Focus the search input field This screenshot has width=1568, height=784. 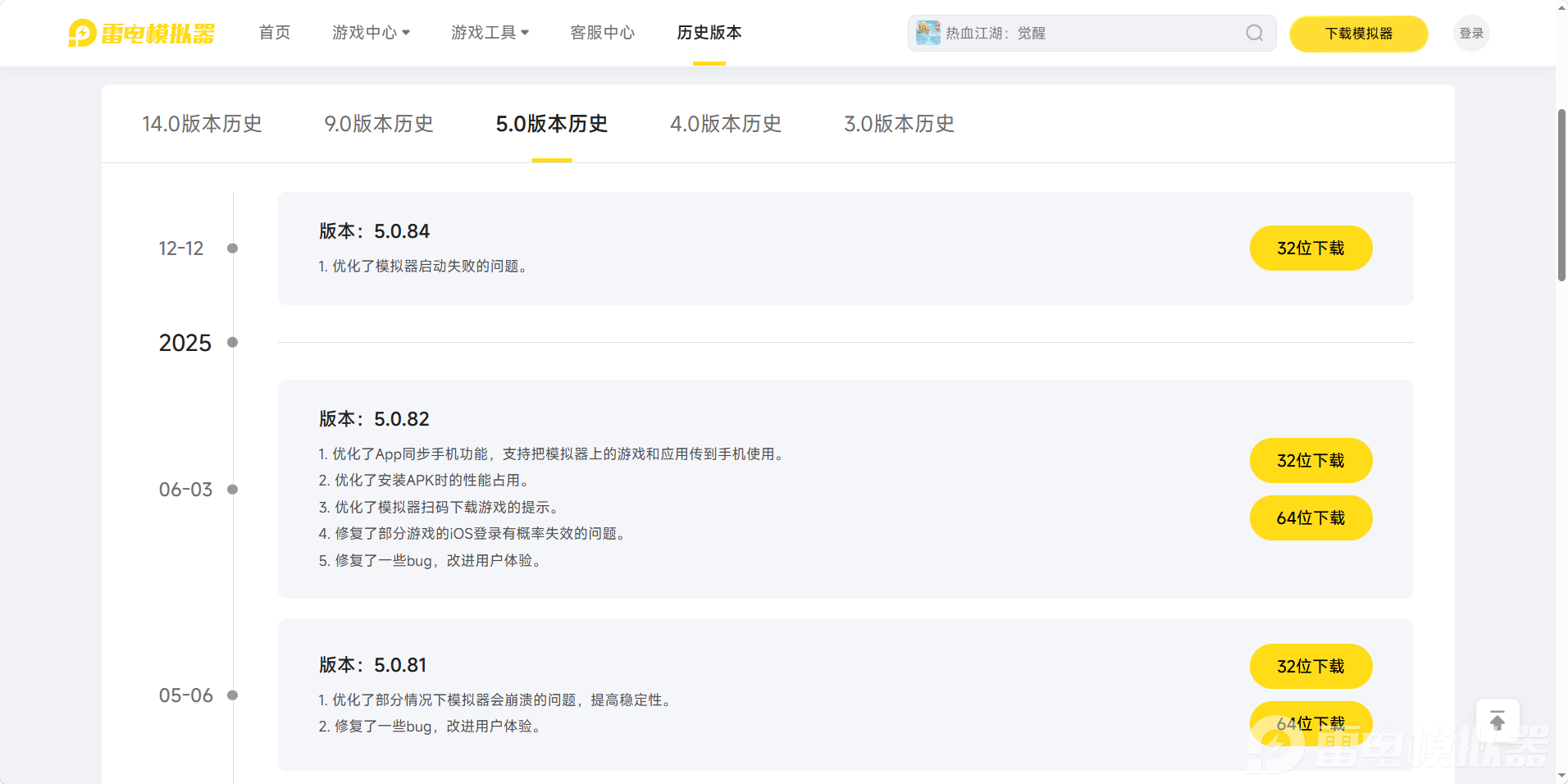[x=1092, y=33]
